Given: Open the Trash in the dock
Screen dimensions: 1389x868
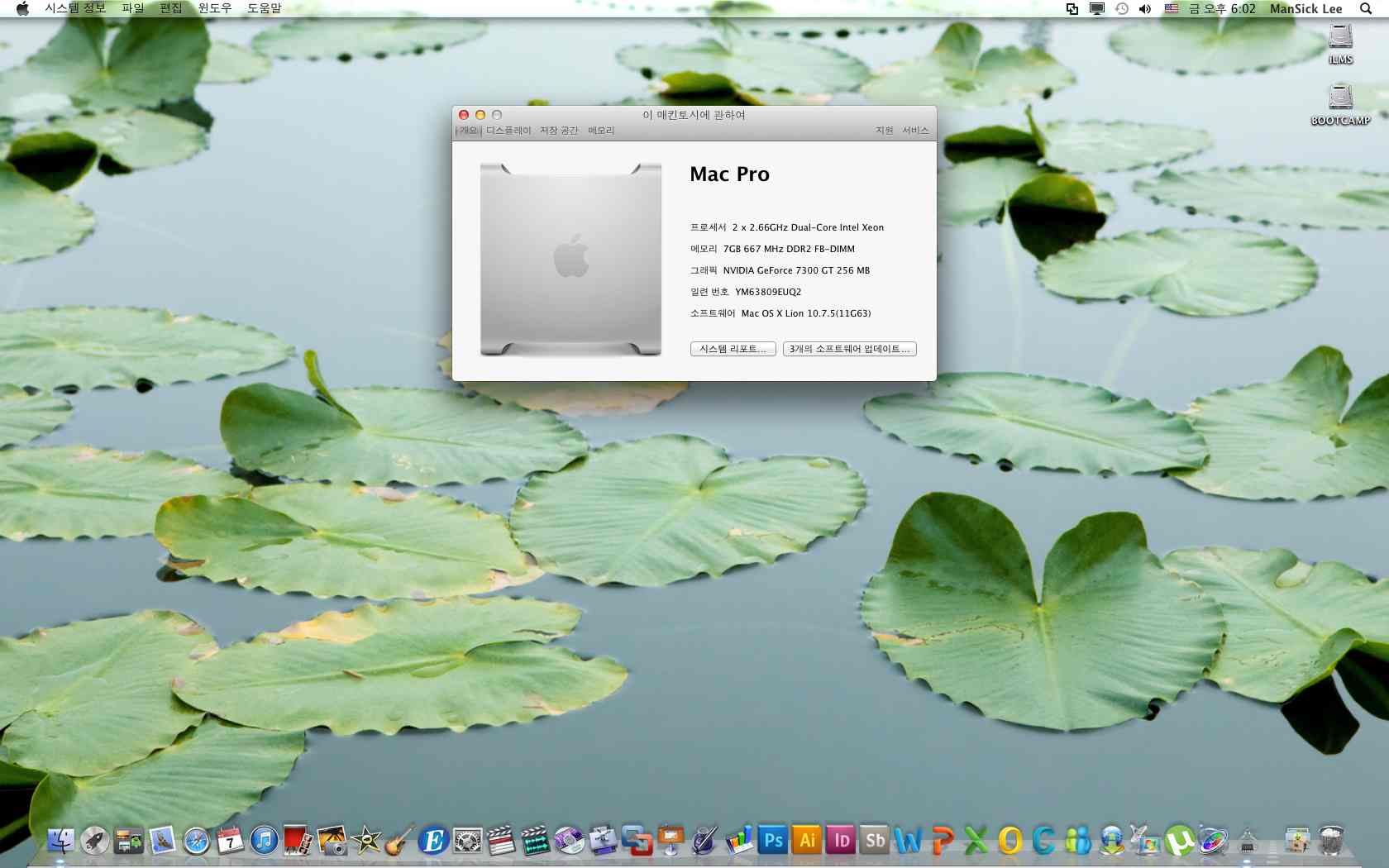Looking at the screenshot, I should [x=1330, y=841].
